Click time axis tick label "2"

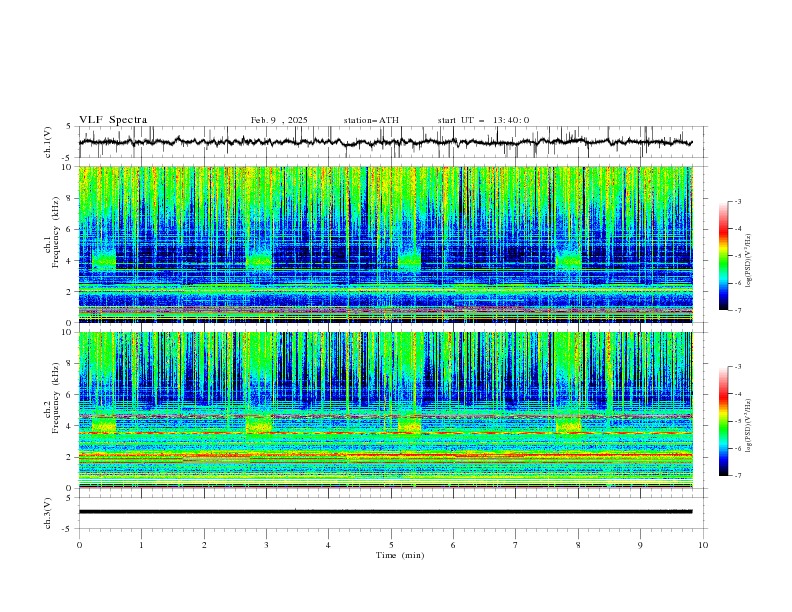click(x=204, y=545)
